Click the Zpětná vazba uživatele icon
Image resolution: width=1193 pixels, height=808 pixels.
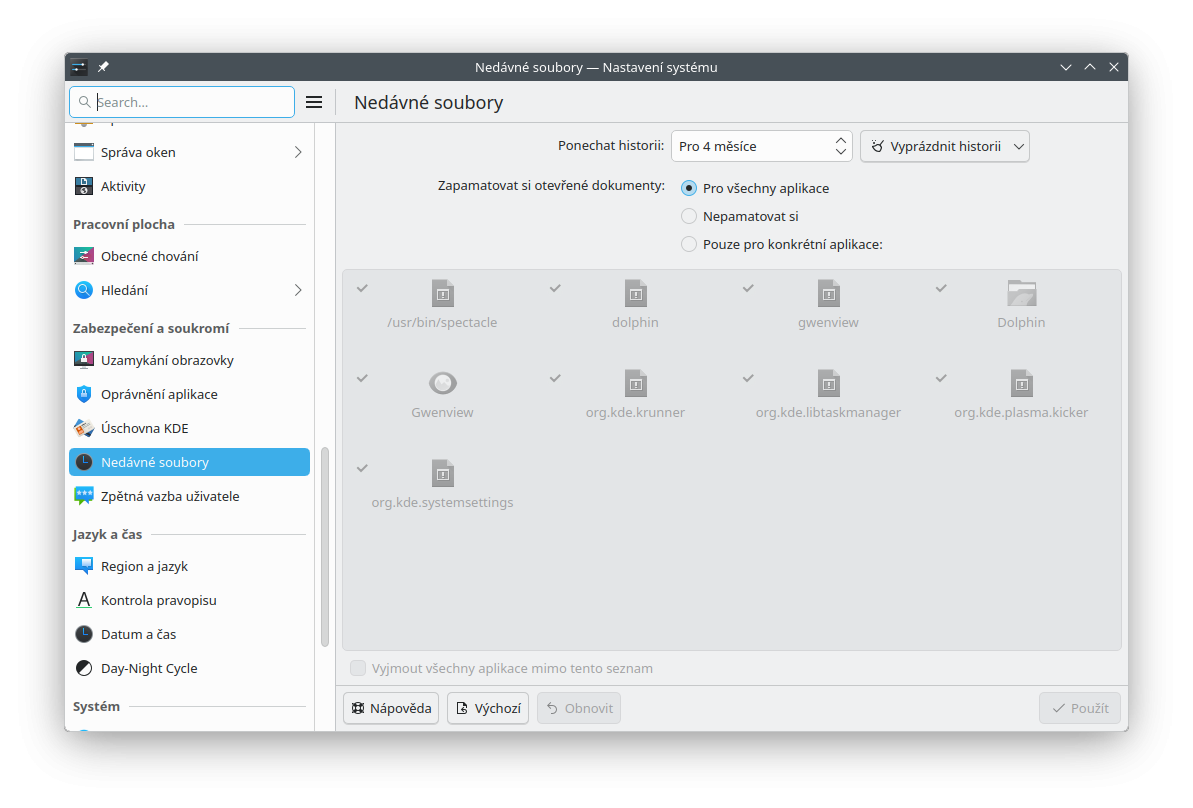pos(84,496)
